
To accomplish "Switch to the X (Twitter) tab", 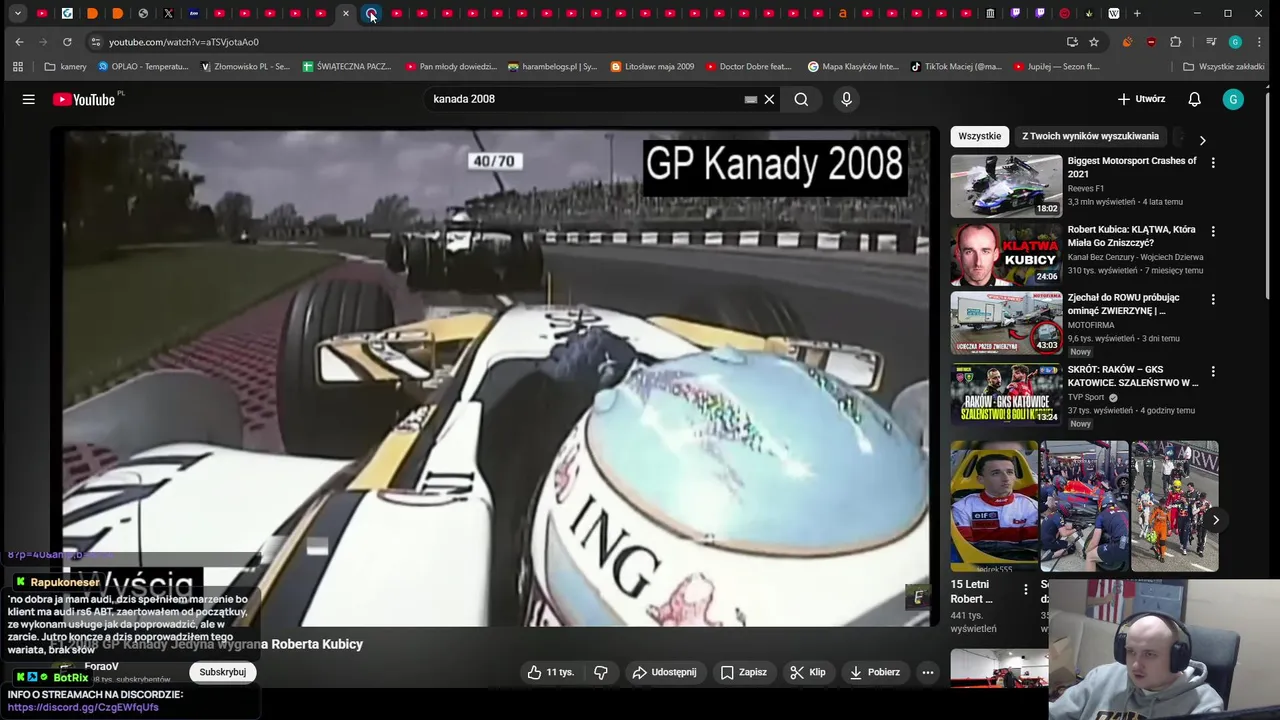I will point(168,13).
